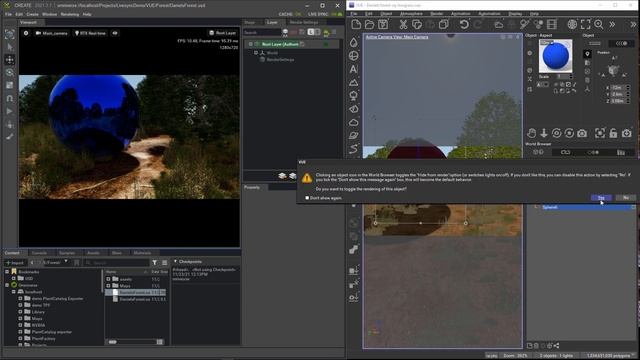Click the horizontal scrollbar under file list
Screen dimensions: 640x360
point(133,342)
